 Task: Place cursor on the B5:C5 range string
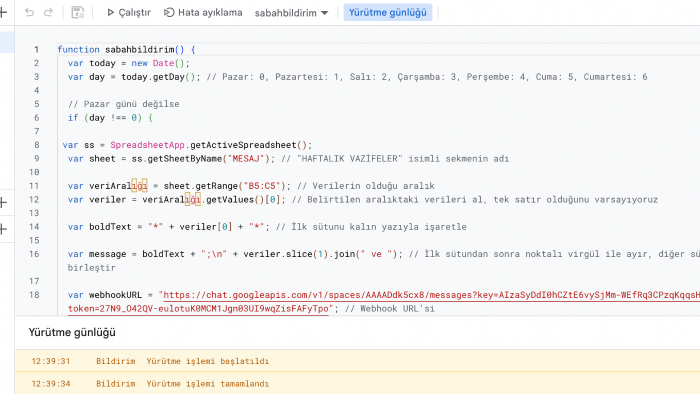[264, 186]
